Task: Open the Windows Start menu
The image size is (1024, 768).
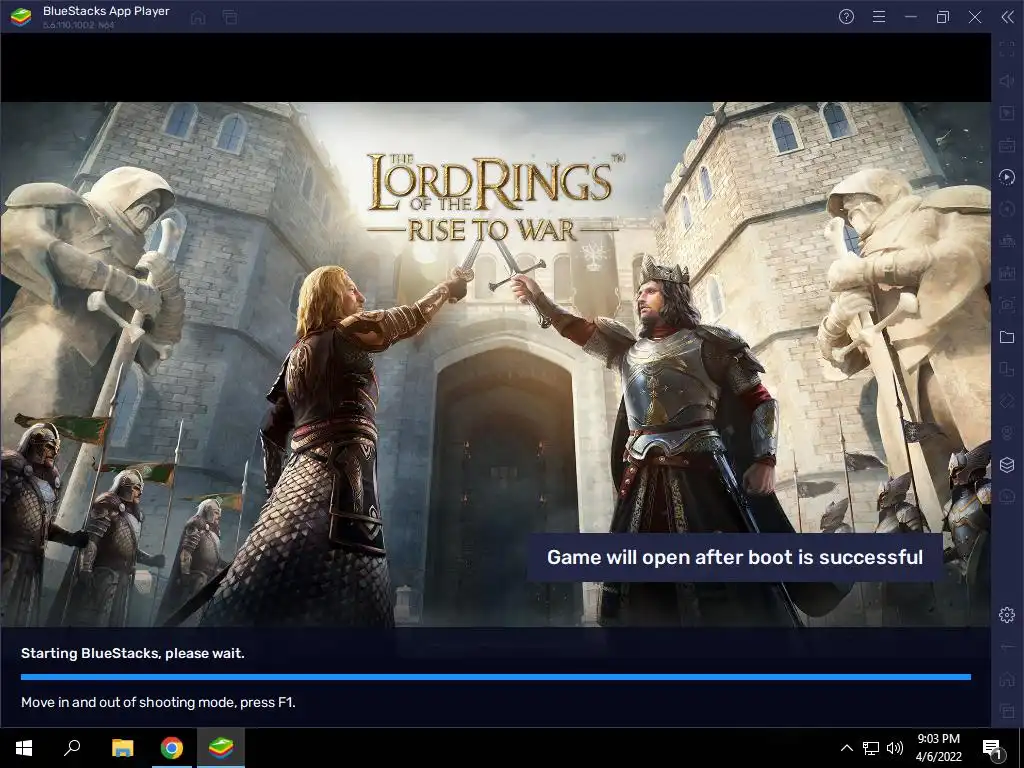Action: click(24, 748)
